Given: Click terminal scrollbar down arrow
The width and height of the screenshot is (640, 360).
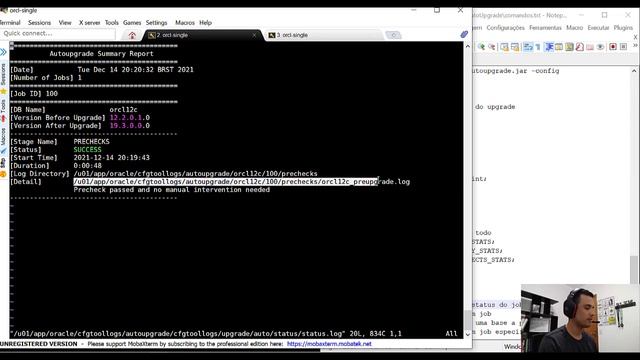Looking at the screenshot, I should click(468, 334).
